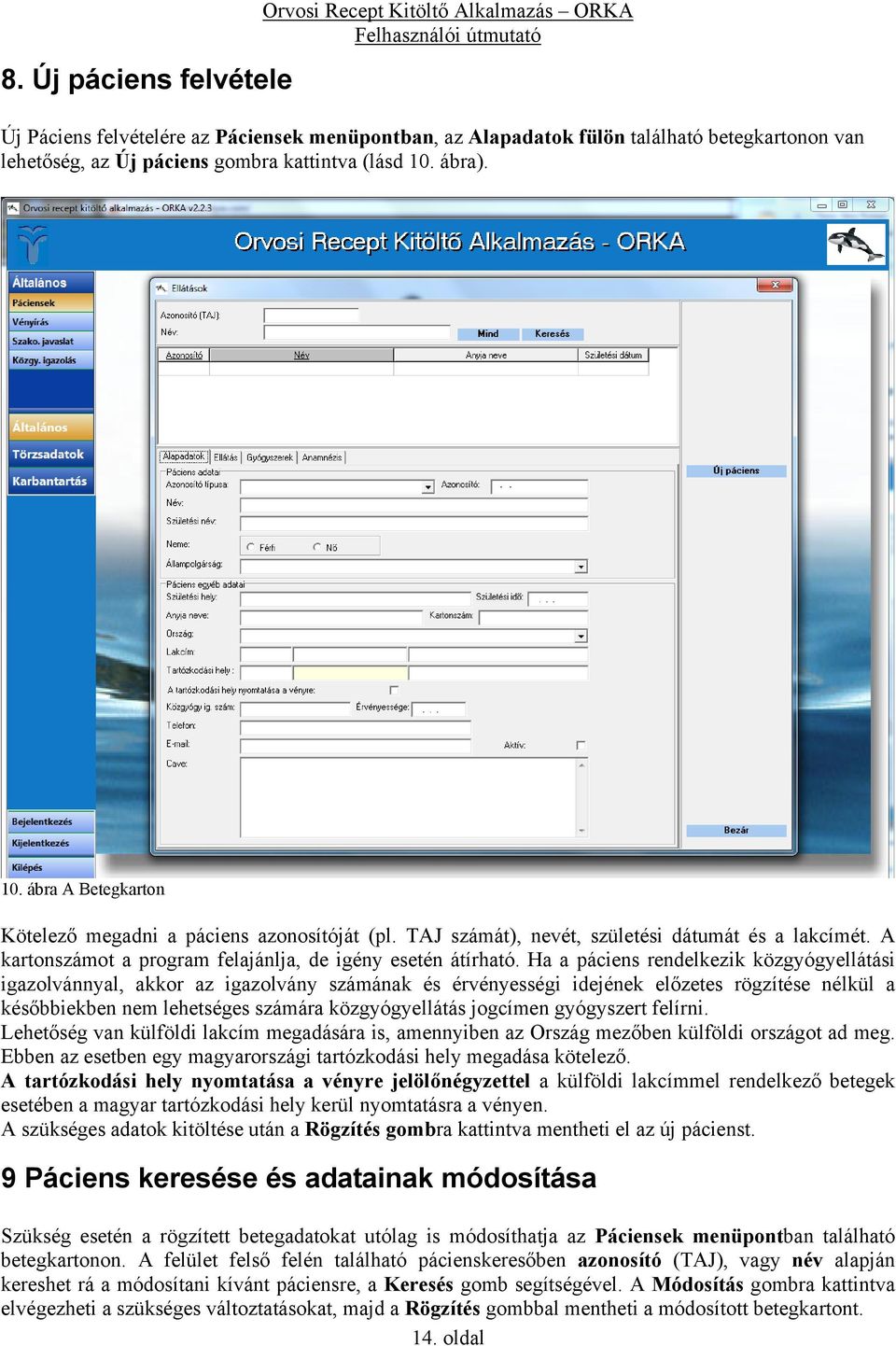Expand the Karbantartás sidebar section

pyautogui.click(x=51, y=482)
